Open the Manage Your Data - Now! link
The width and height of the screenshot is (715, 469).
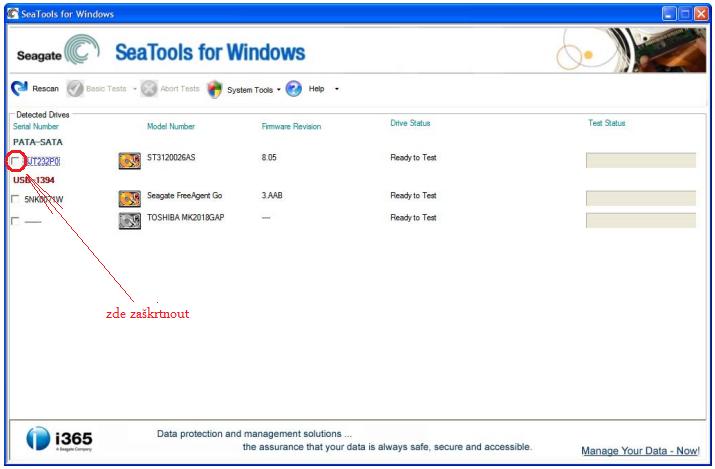click(640, 451)
